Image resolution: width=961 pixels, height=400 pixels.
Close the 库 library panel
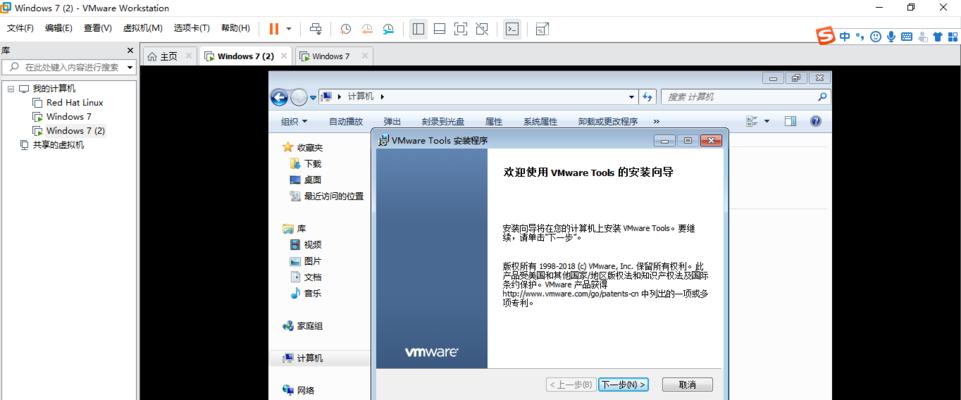coord(130,50)
